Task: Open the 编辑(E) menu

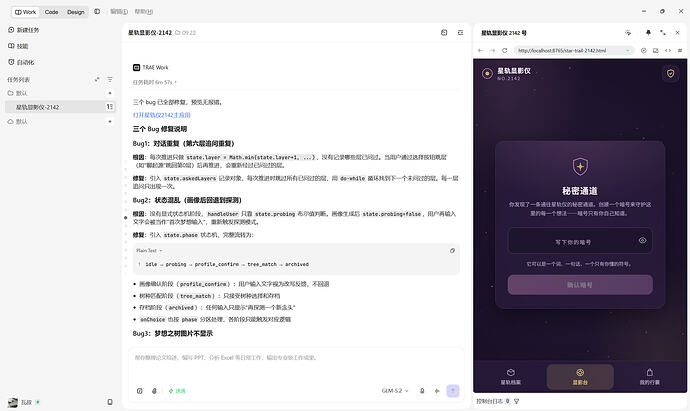Action: point(119,11)
